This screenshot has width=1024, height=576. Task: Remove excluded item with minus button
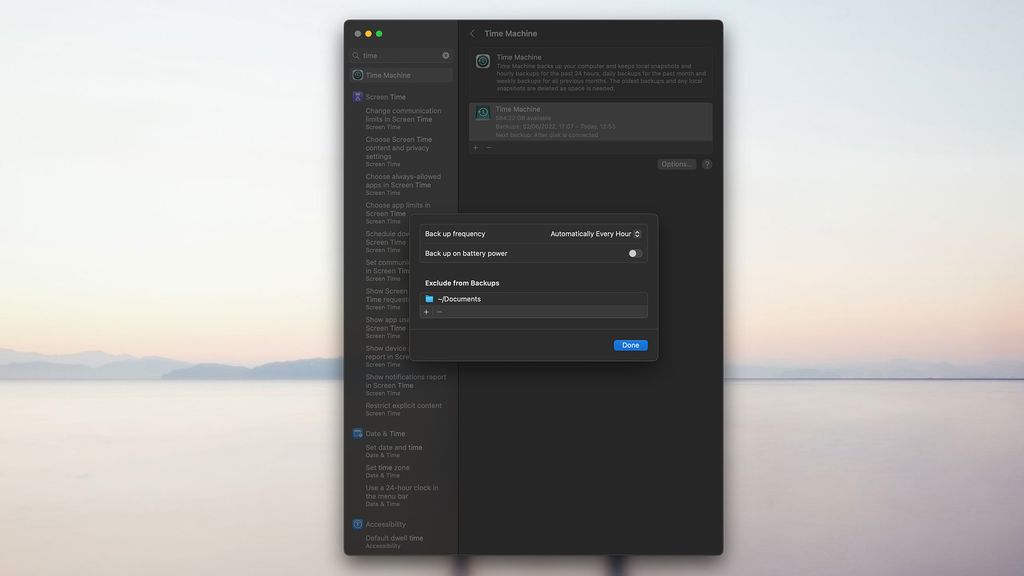[440, 312]
